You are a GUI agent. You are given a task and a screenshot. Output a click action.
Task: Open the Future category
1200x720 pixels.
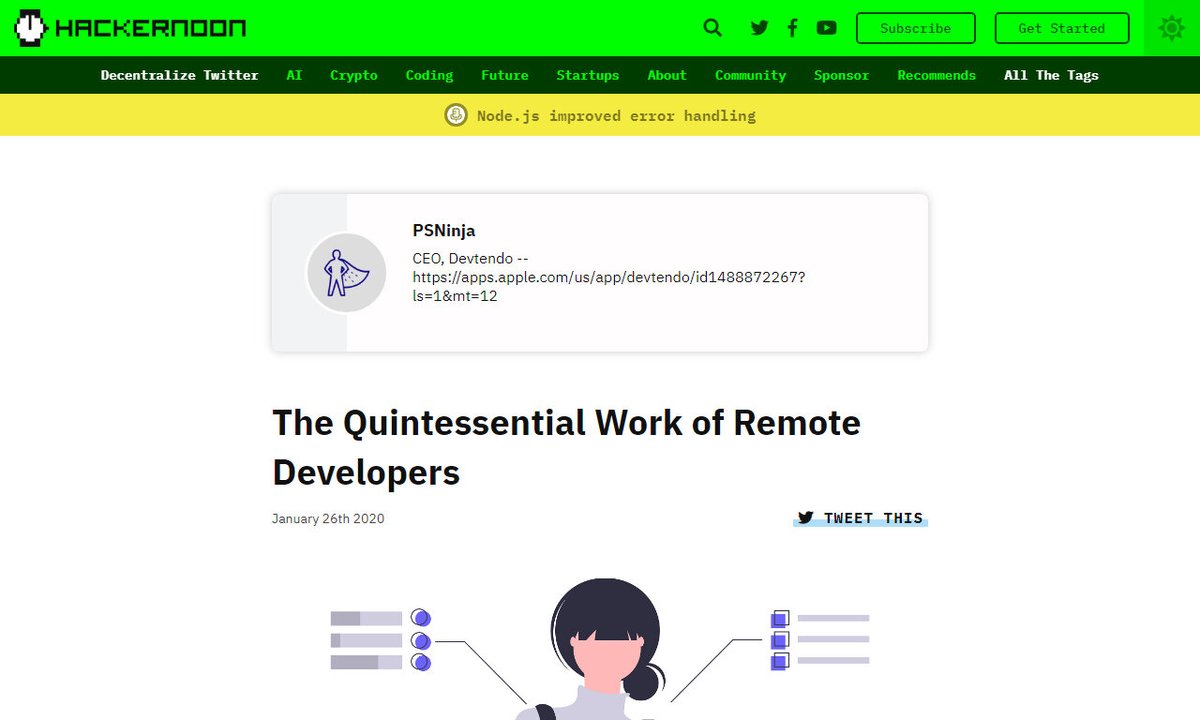pyautogui.click(x=505, y=75)
